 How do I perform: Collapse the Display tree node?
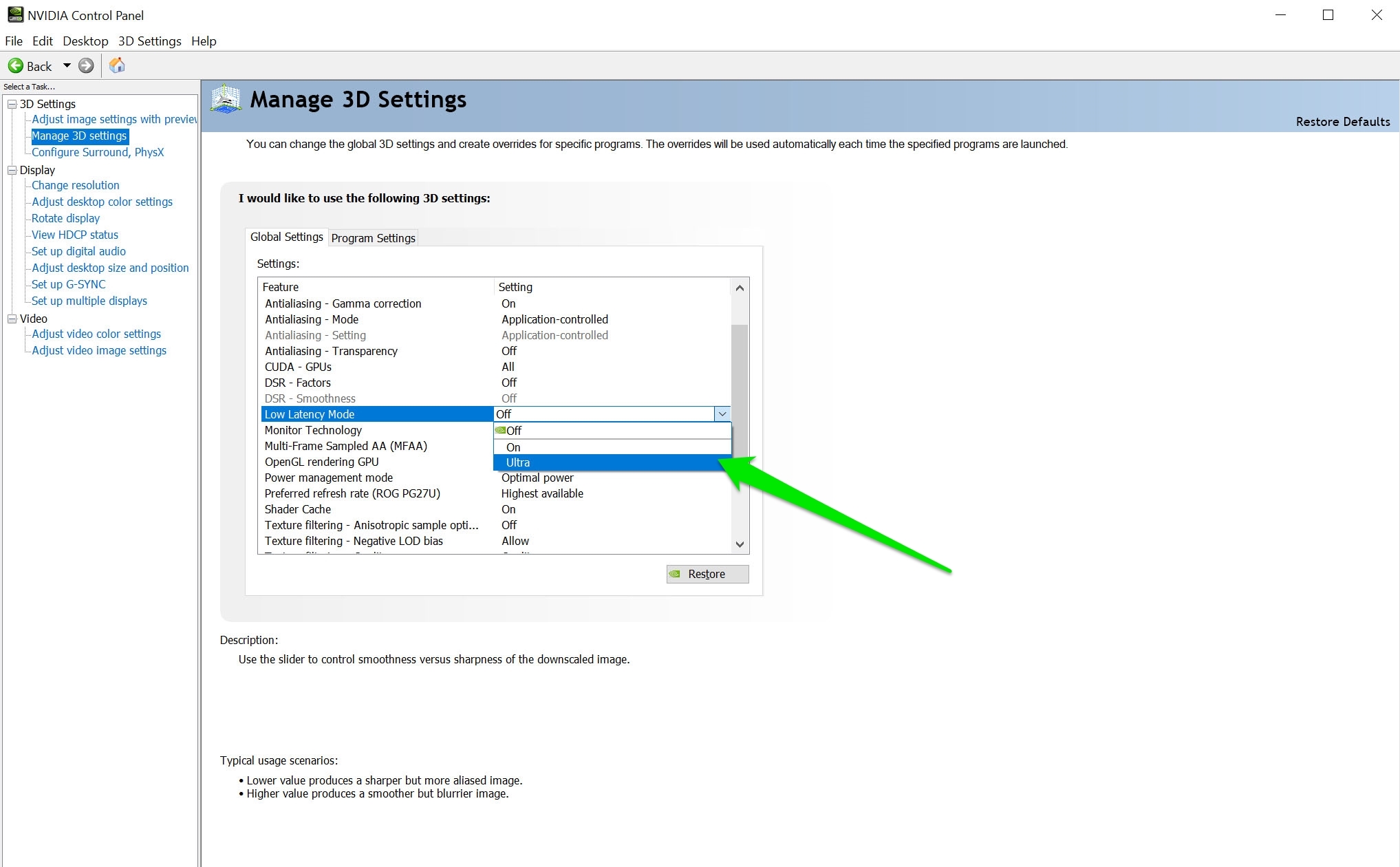click(12, 170)
